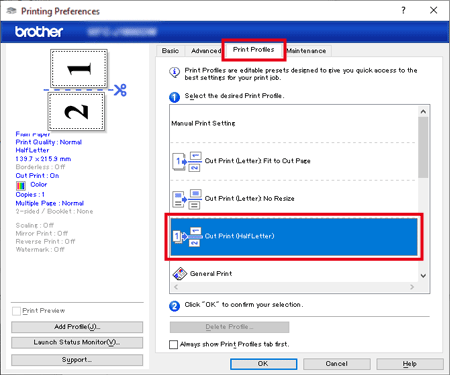Select Cut Print (Letter) Fit to Cut Page text

(x=258, y=161)
